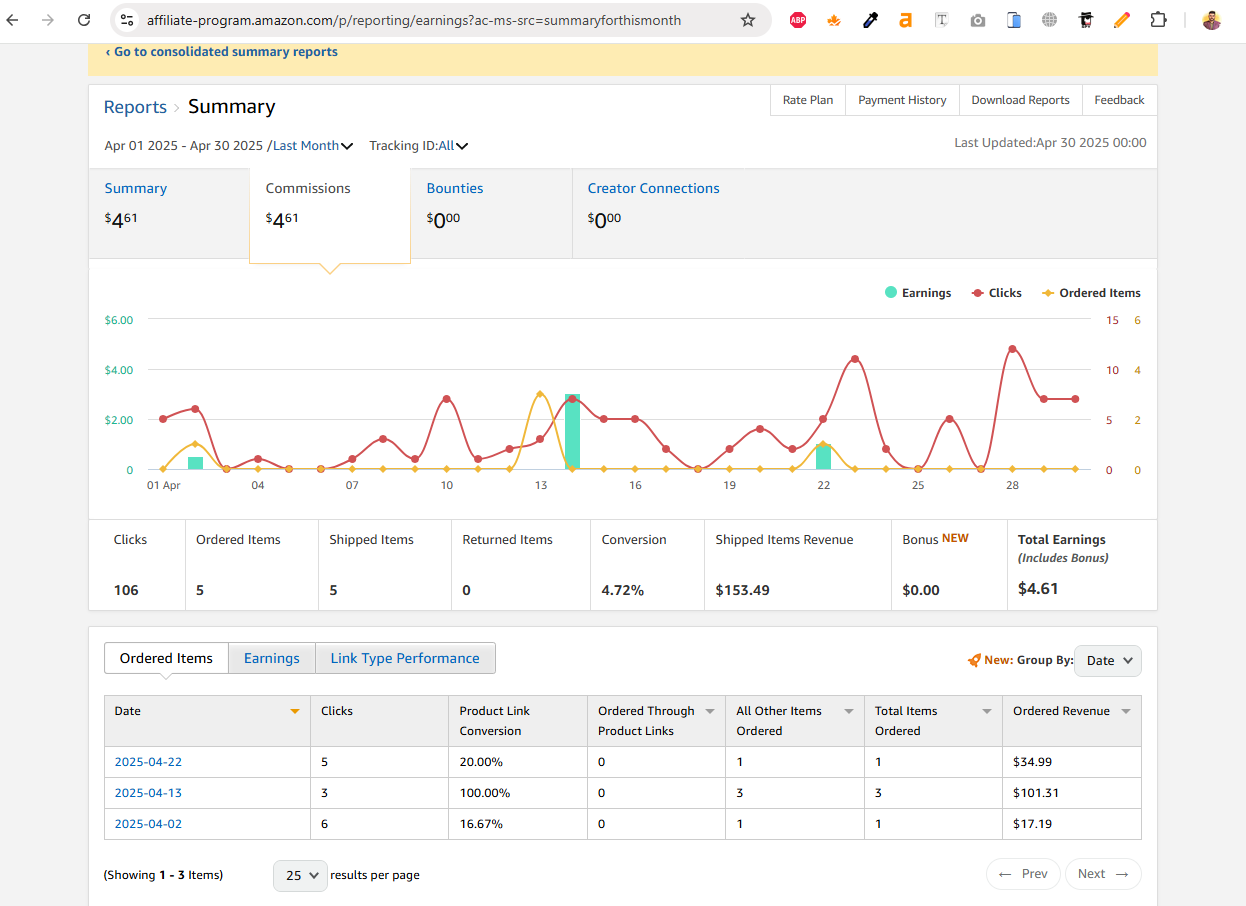
Task: Click the Conversion 4.72% value
Action: click(x=622, y=590)
